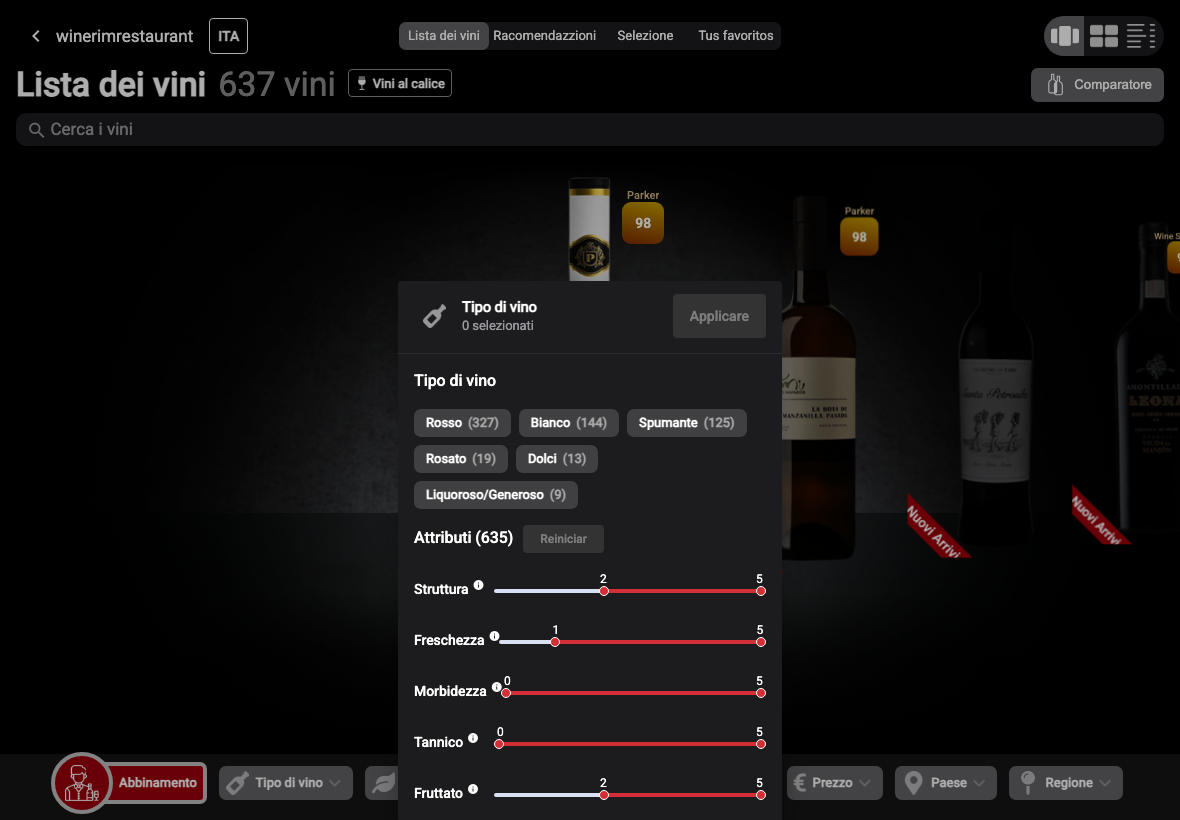Image resolution: width=1180 pixels, height=820 pixels.
Task: Open the Lista dei vini tab
Action: point(443,35)
